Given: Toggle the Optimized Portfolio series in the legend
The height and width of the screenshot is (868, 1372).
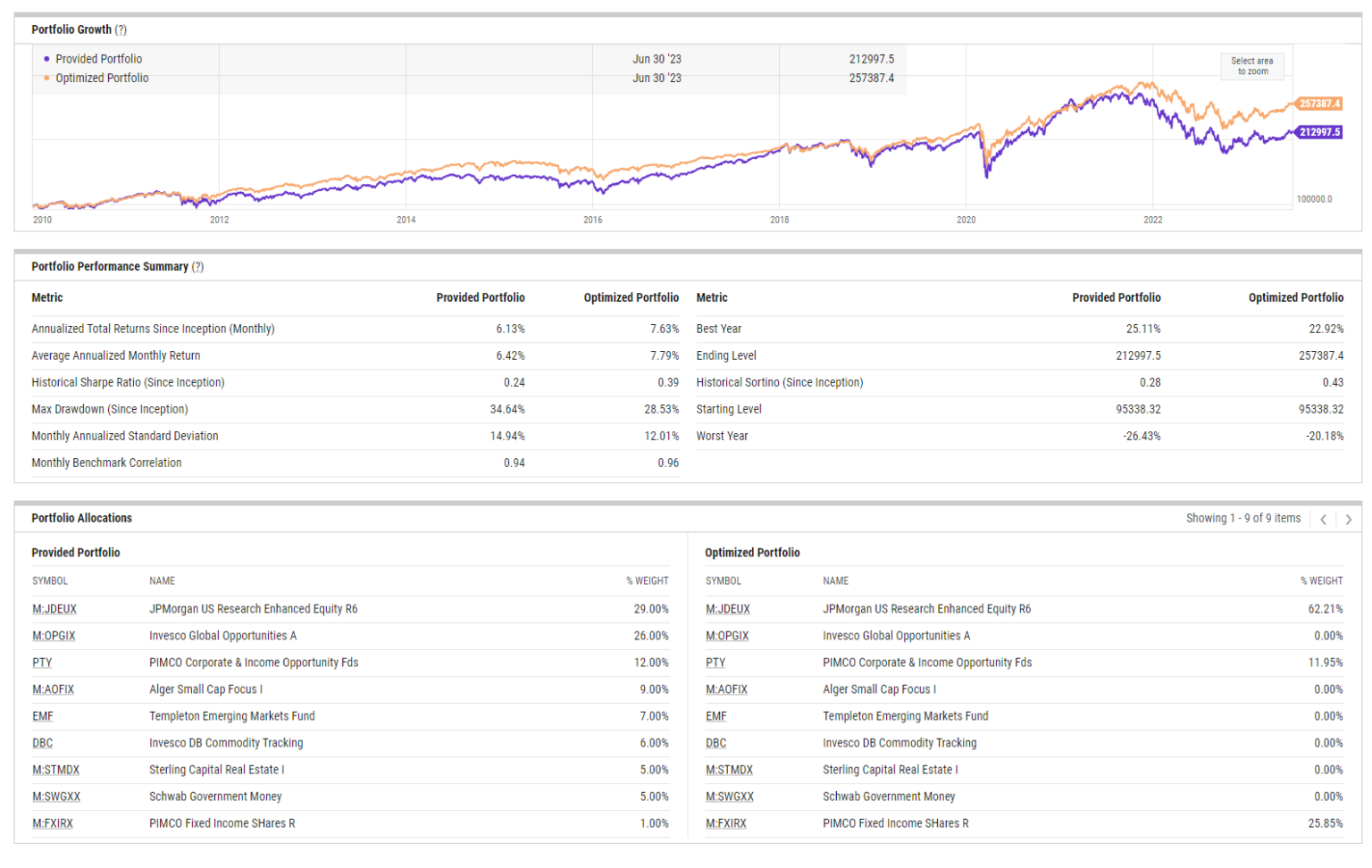Looking at the screenshot, I should pos(100,78).
